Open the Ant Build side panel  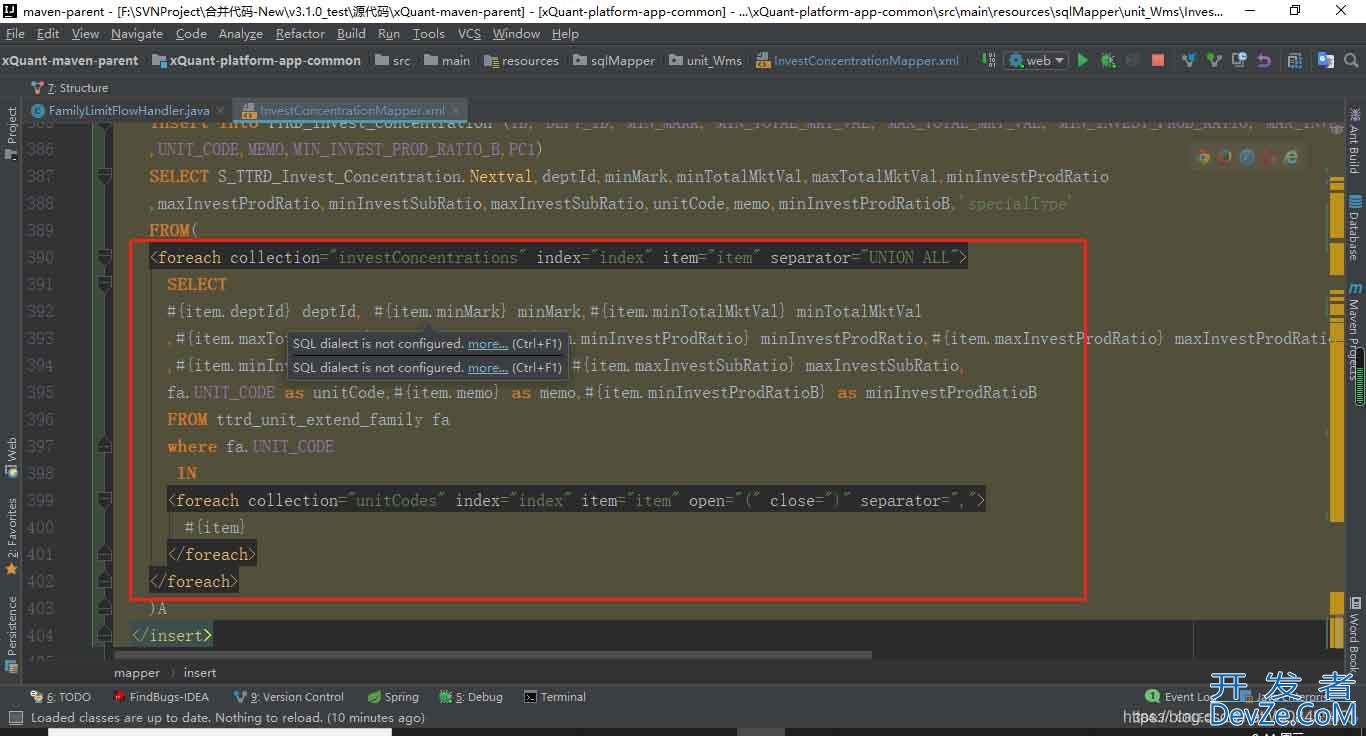click(1354, 142)
